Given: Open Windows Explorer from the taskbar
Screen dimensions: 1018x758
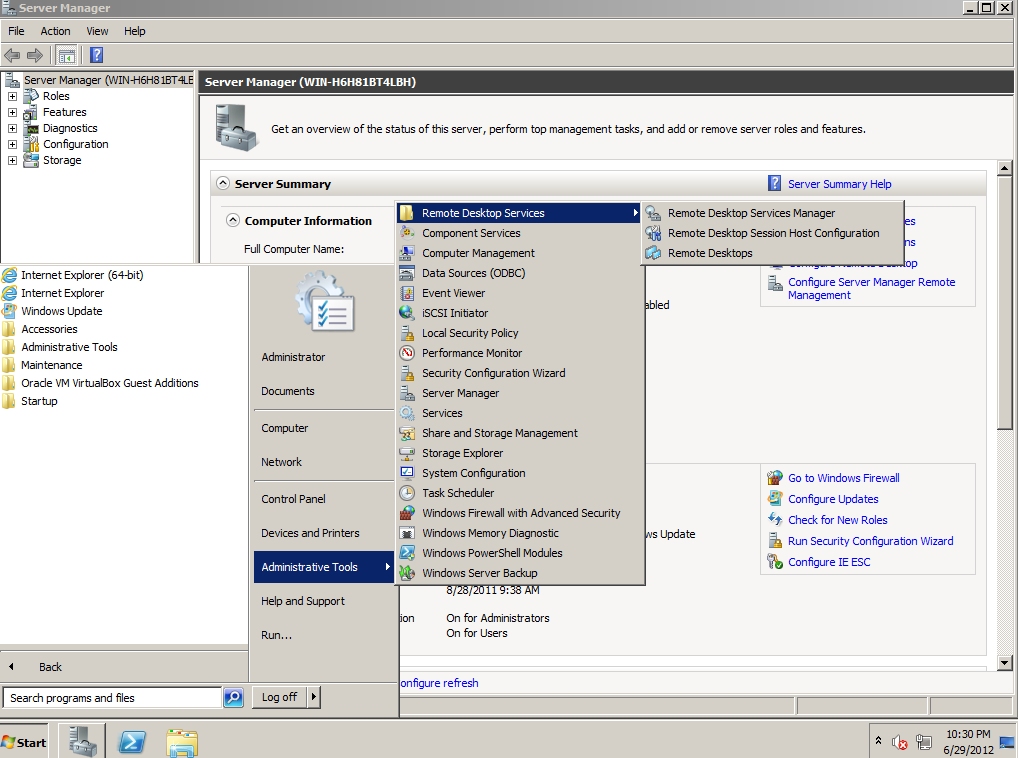Looking at the screenshot, I should 181,742.
